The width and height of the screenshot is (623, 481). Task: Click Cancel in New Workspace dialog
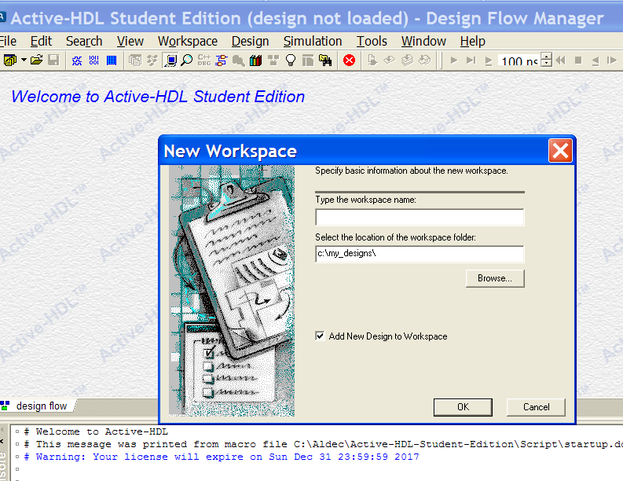pyautogui.click(x=536, y=407)
